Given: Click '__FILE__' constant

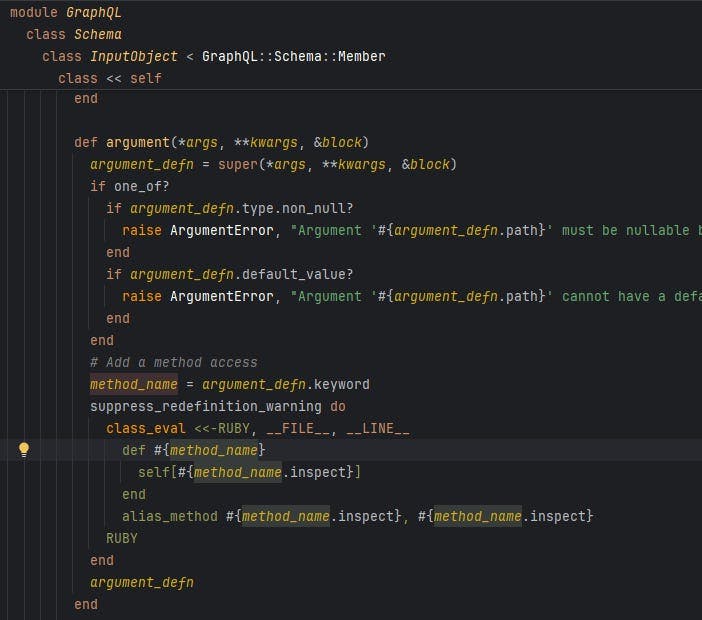Looking at the screenshot, I should click(x=298, y=428).
